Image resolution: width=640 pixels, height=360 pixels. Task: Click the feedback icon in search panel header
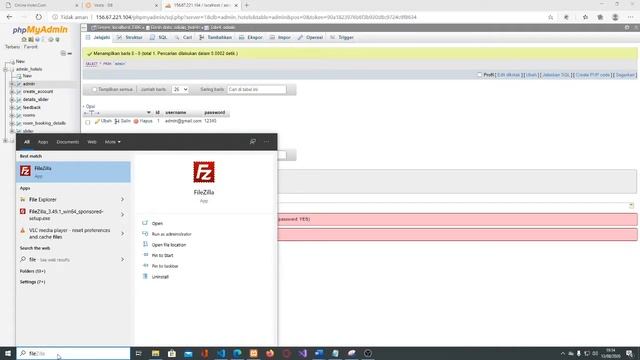(253, 142)
